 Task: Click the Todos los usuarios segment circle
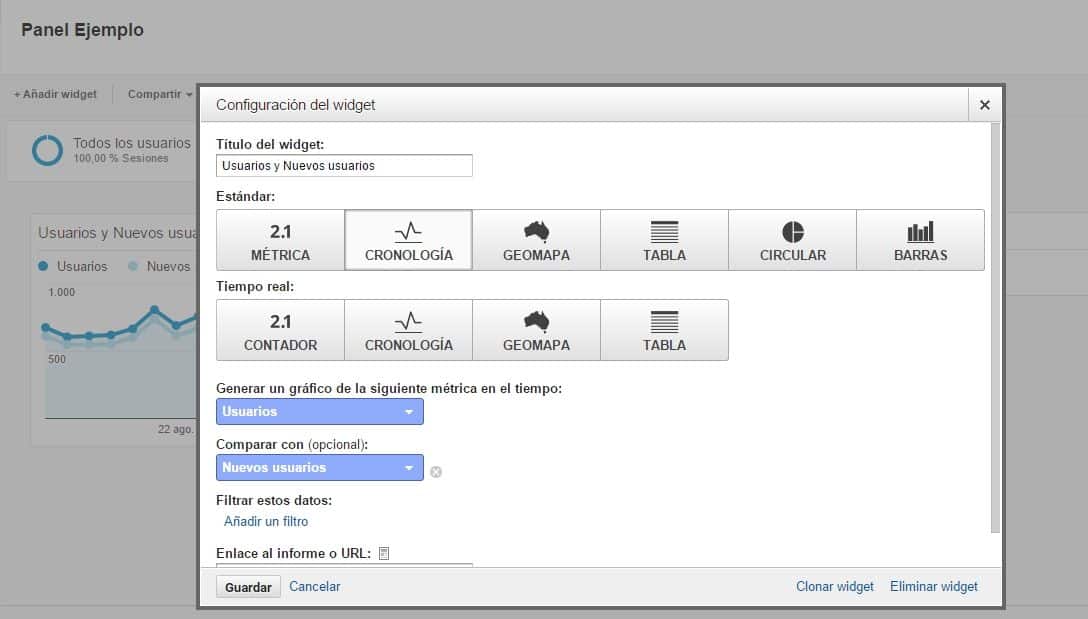(47, 150)
